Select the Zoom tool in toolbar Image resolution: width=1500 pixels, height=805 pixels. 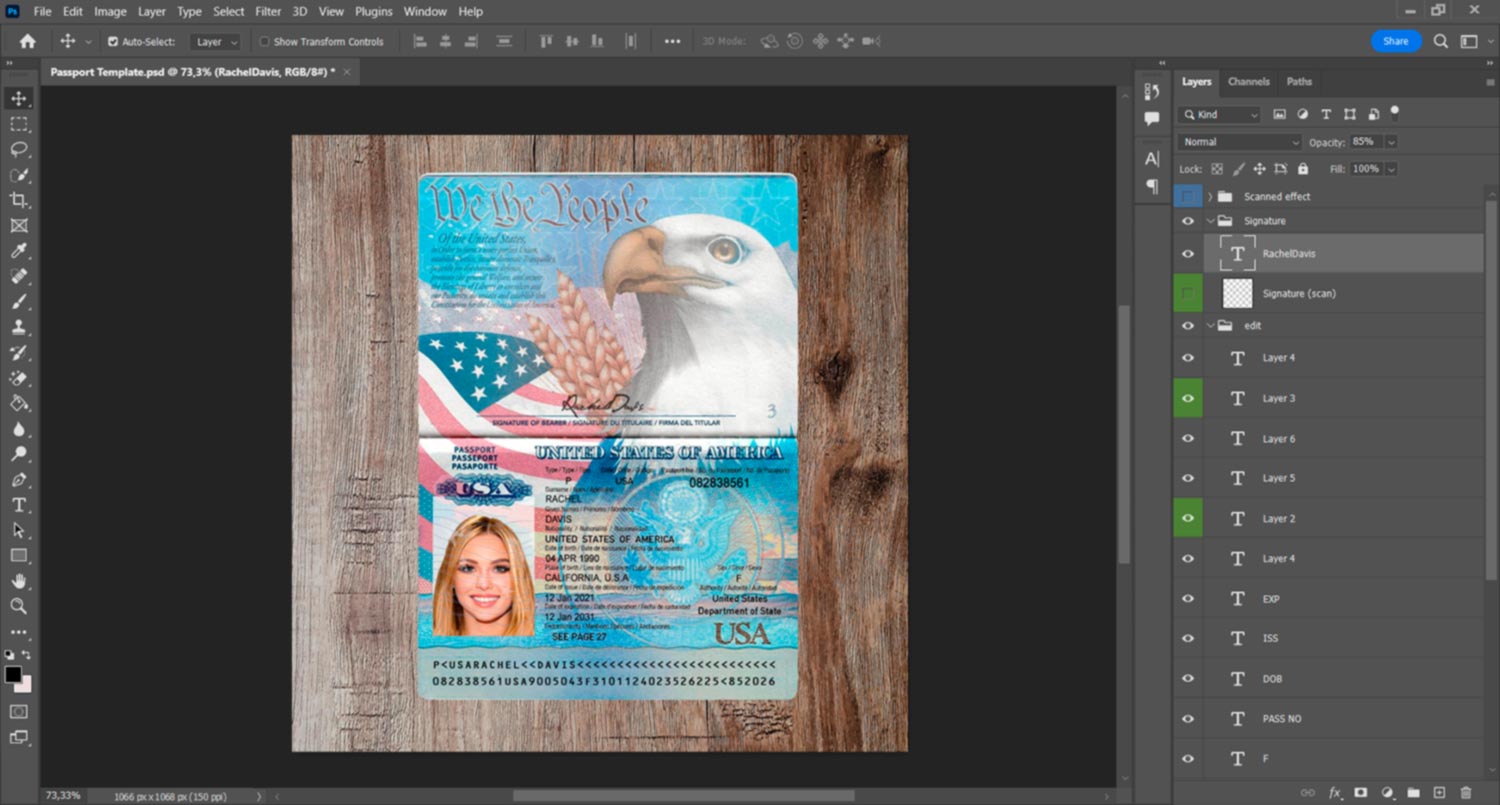(x=18, y=606)
